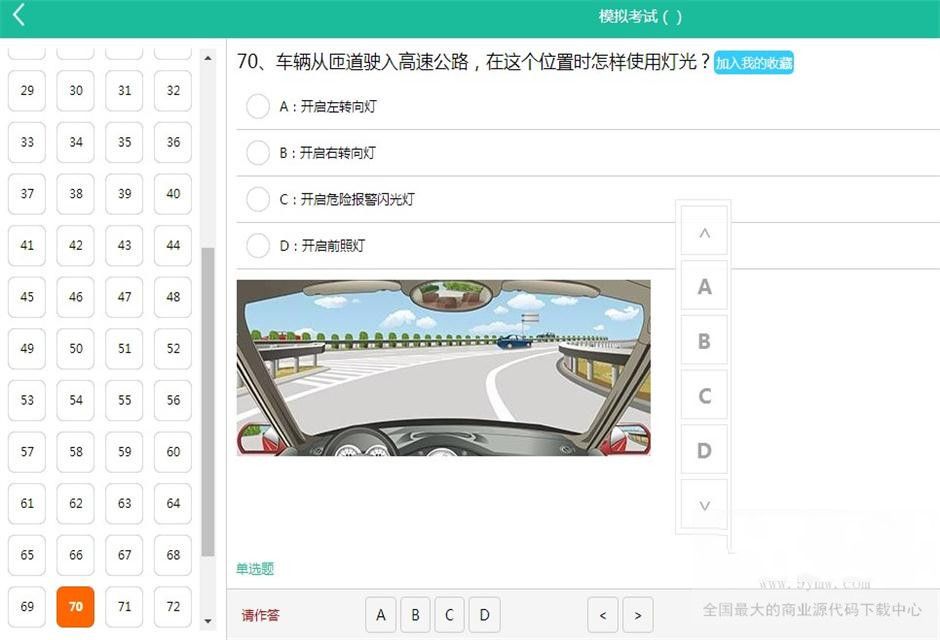Select radio option A: 开启左转向灯
Image resolution: width=940 pixels, height=640 pixels.
click(258, 106)
